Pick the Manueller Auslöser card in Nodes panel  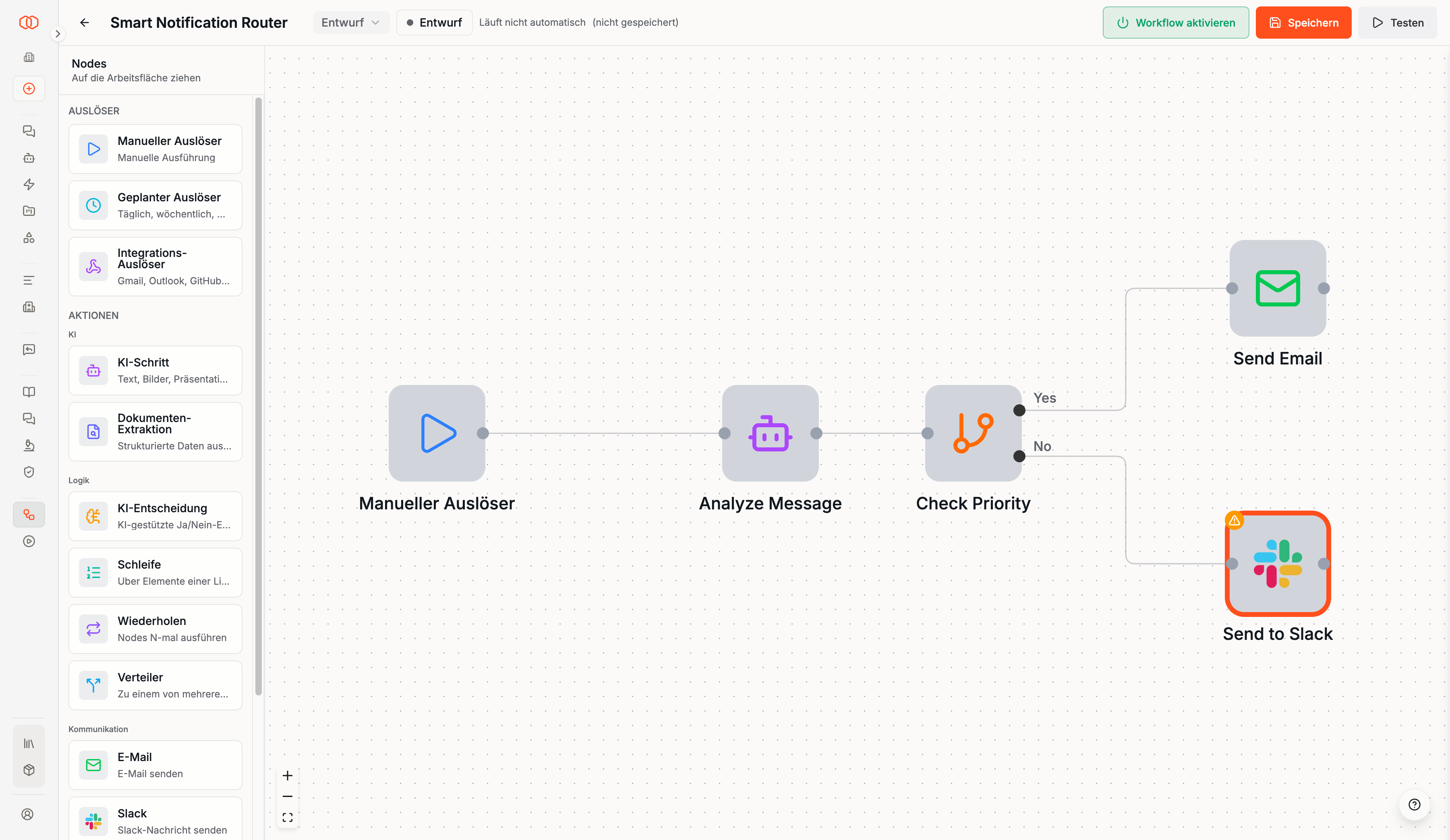coord(155,149)
